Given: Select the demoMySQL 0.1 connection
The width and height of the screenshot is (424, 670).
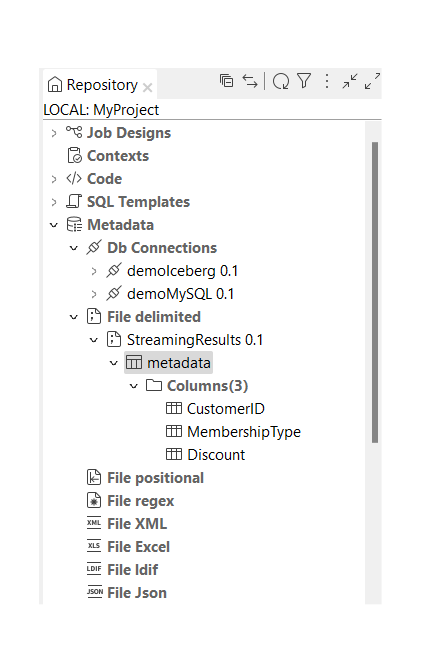Looking at the screenshot, I should [x=180, y=294].
